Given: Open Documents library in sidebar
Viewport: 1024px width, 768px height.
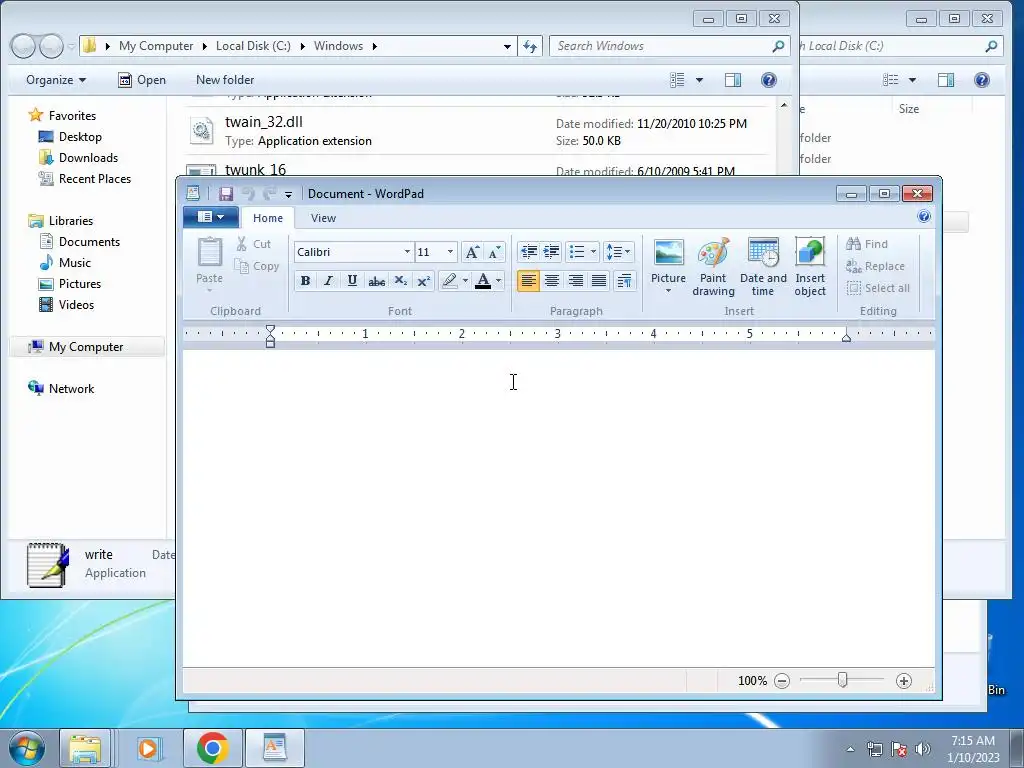Looking at the screenshot, I should [80, 242].
